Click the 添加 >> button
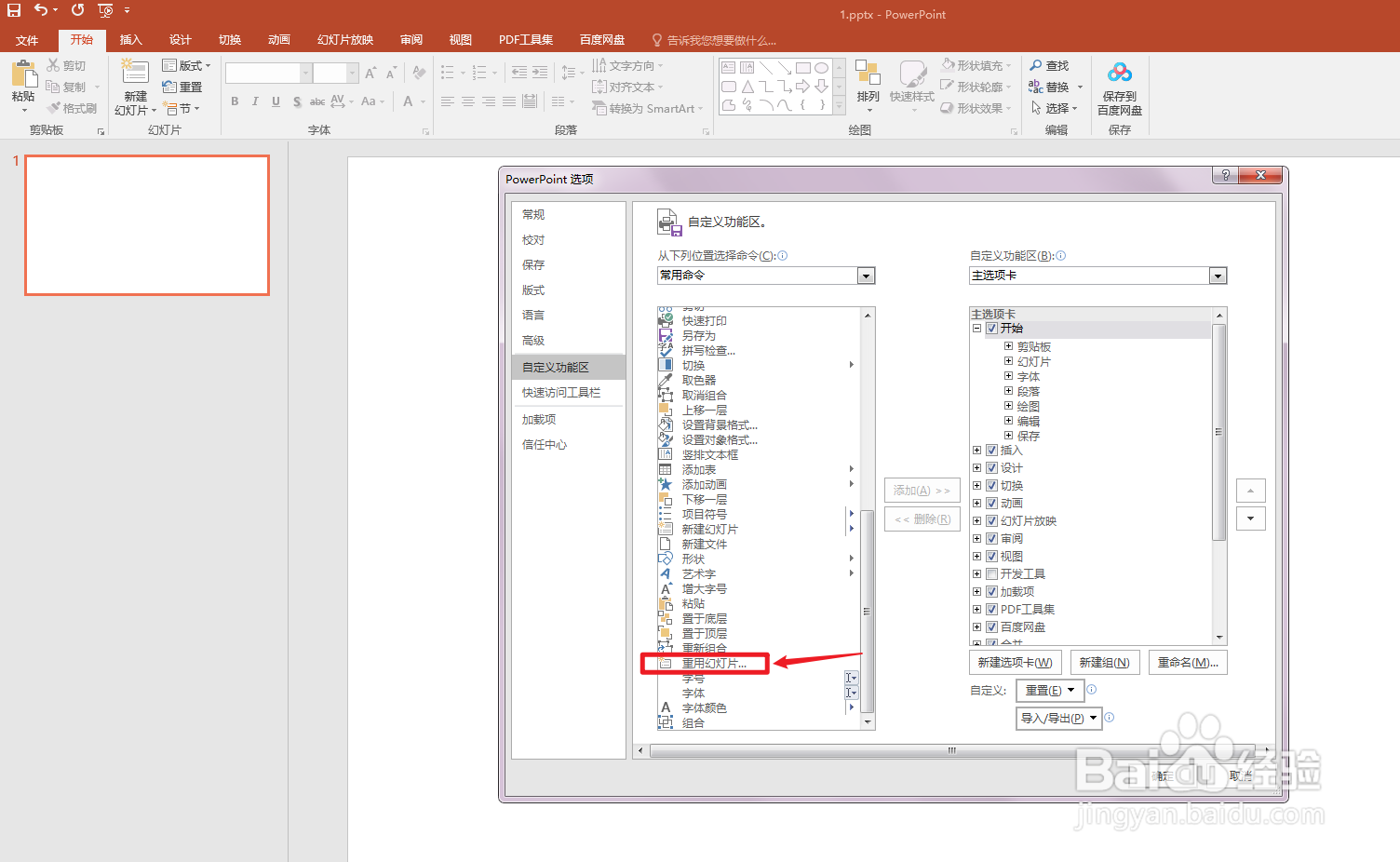1400x862 pixels. 922,490
